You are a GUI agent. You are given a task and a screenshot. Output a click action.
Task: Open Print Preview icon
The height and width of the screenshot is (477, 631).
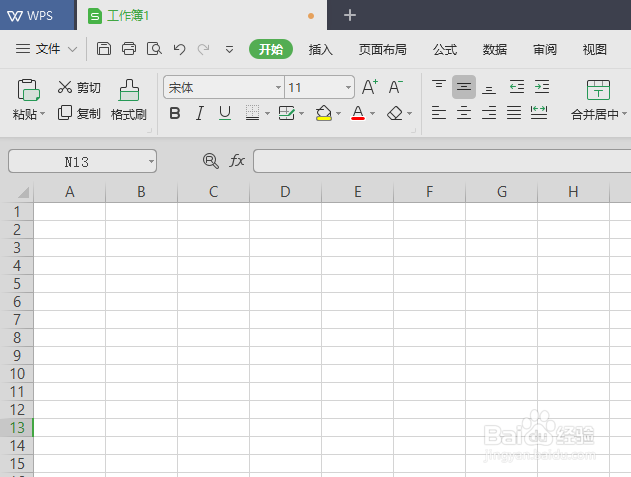coord(154,49)
